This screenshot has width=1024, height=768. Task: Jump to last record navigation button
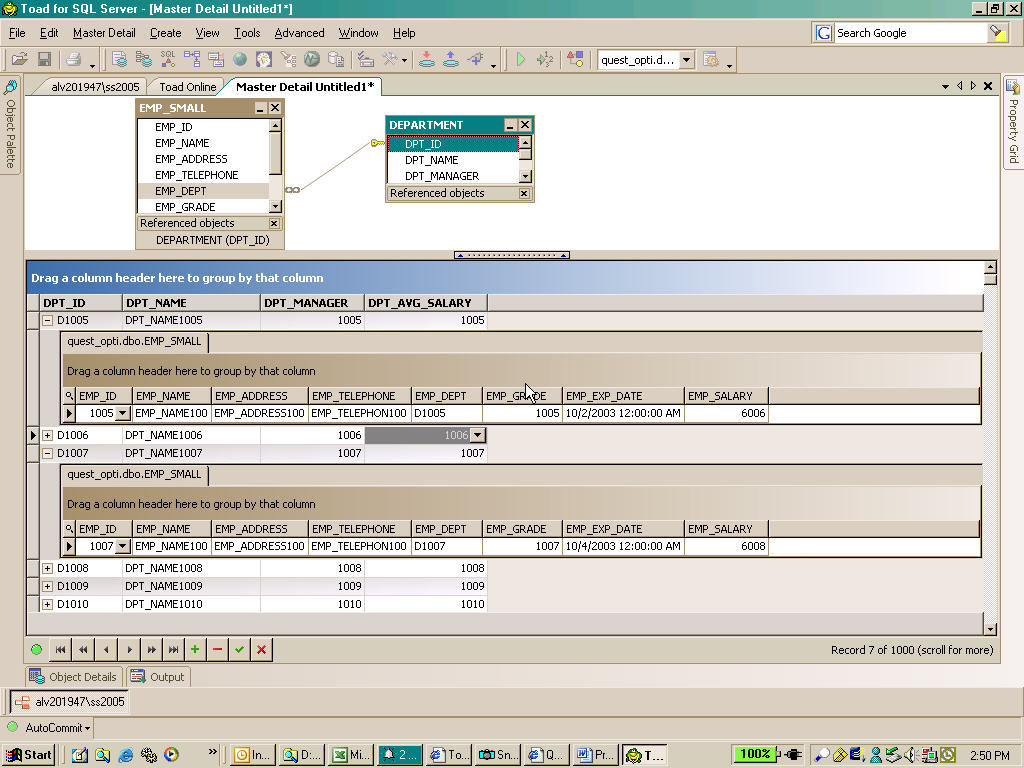174,650
